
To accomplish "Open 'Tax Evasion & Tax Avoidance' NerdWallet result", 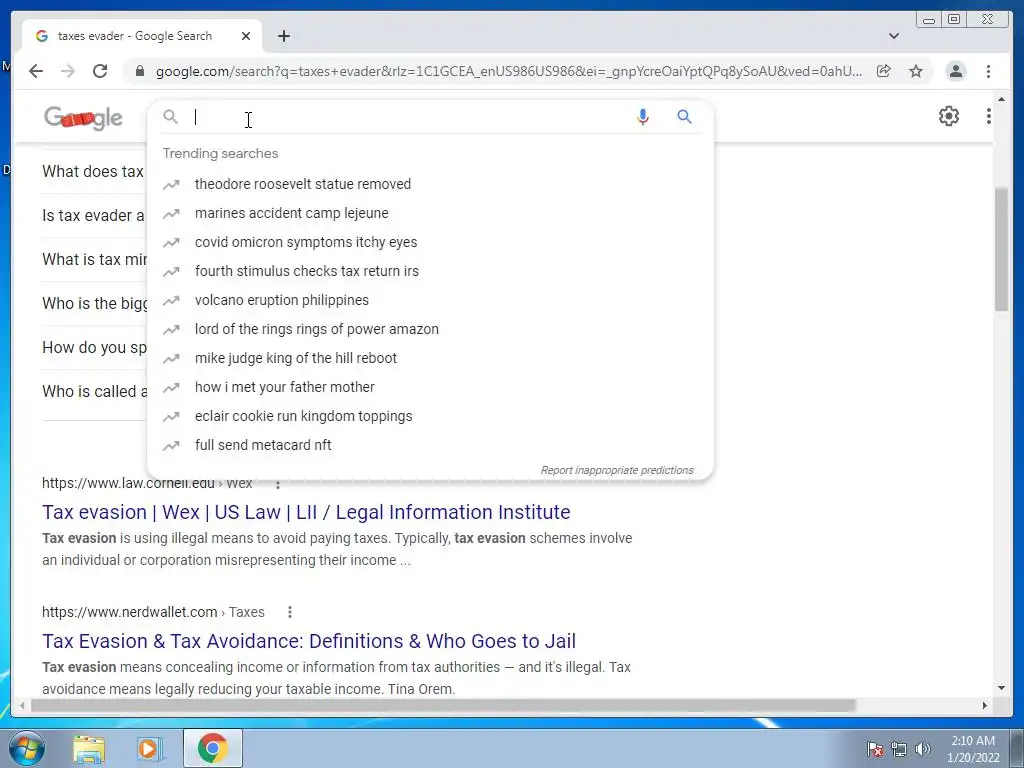I will 309,641.
